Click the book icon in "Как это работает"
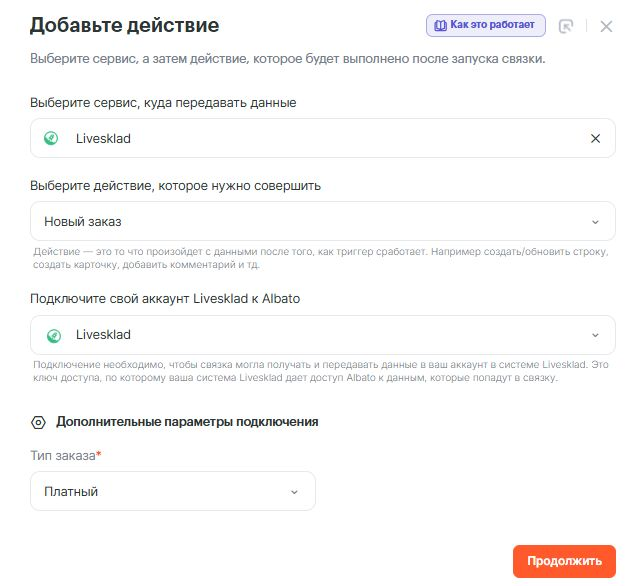 pos(441,25)
